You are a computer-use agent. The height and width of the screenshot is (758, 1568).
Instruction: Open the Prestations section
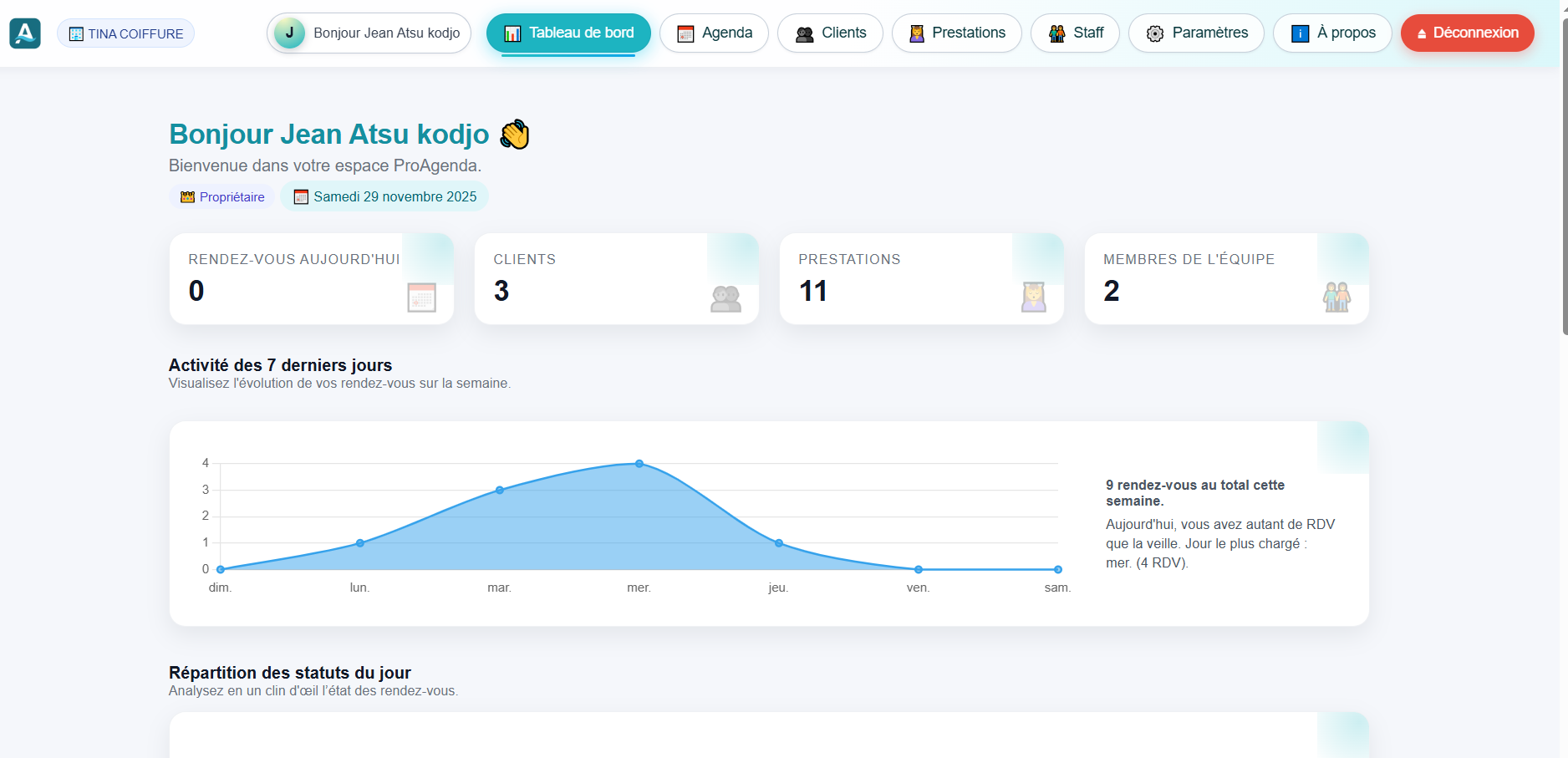point(956,33)
